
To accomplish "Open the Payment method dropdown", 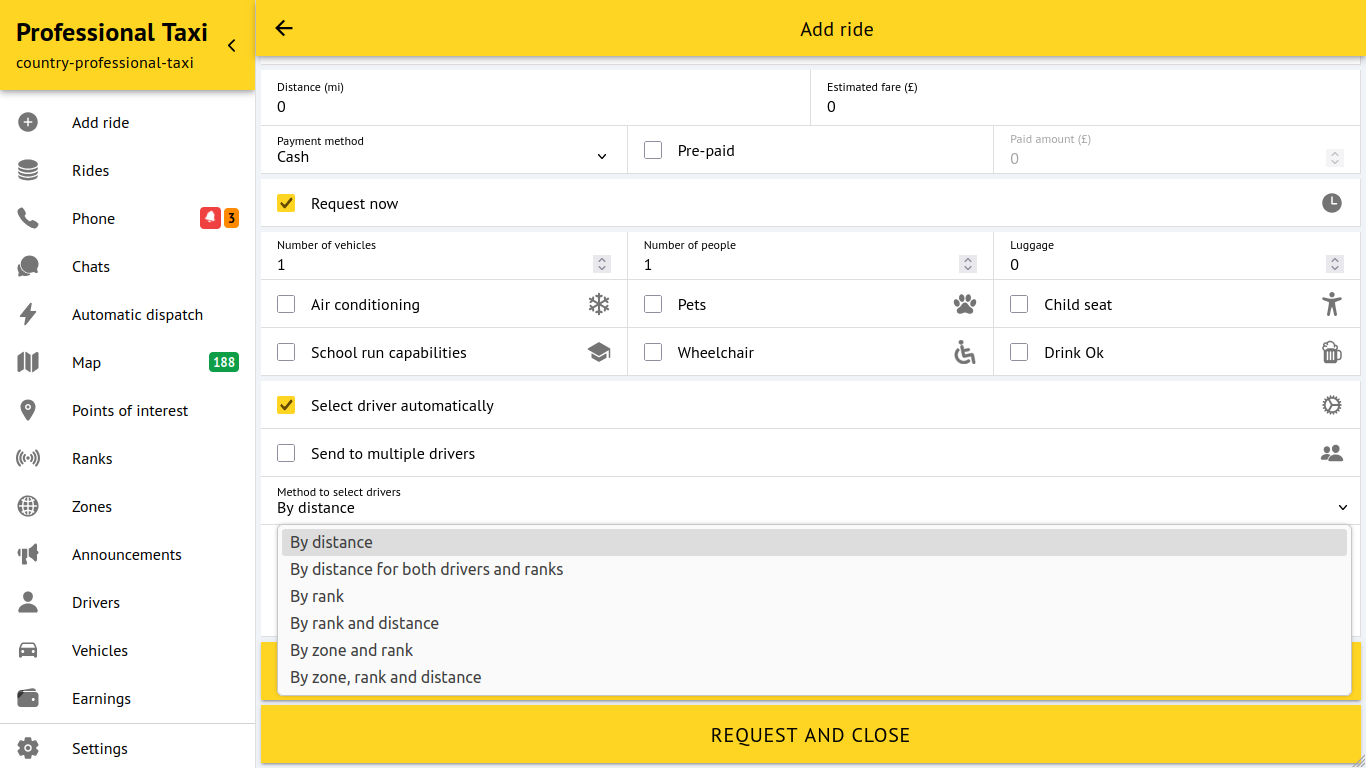I will 443,150.
